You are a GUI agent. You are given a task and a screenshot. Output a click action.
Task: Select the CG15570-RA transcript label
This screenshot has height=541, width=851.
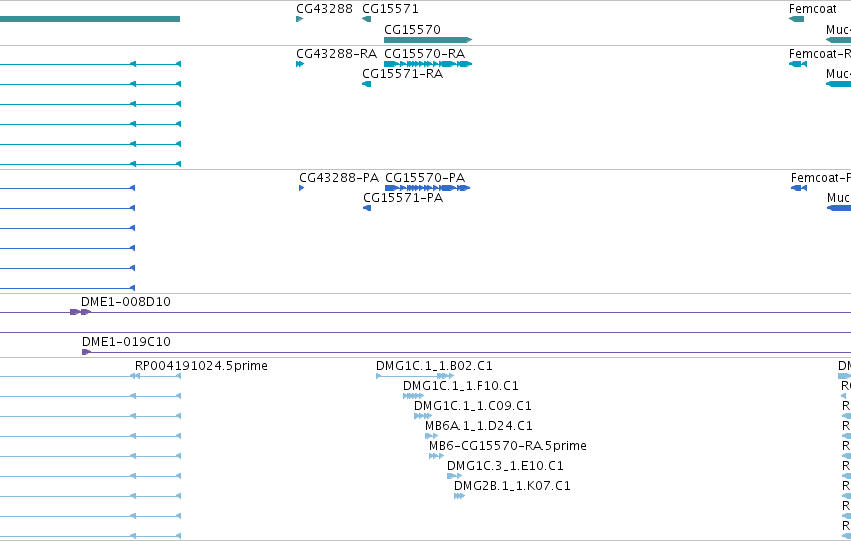424,54
